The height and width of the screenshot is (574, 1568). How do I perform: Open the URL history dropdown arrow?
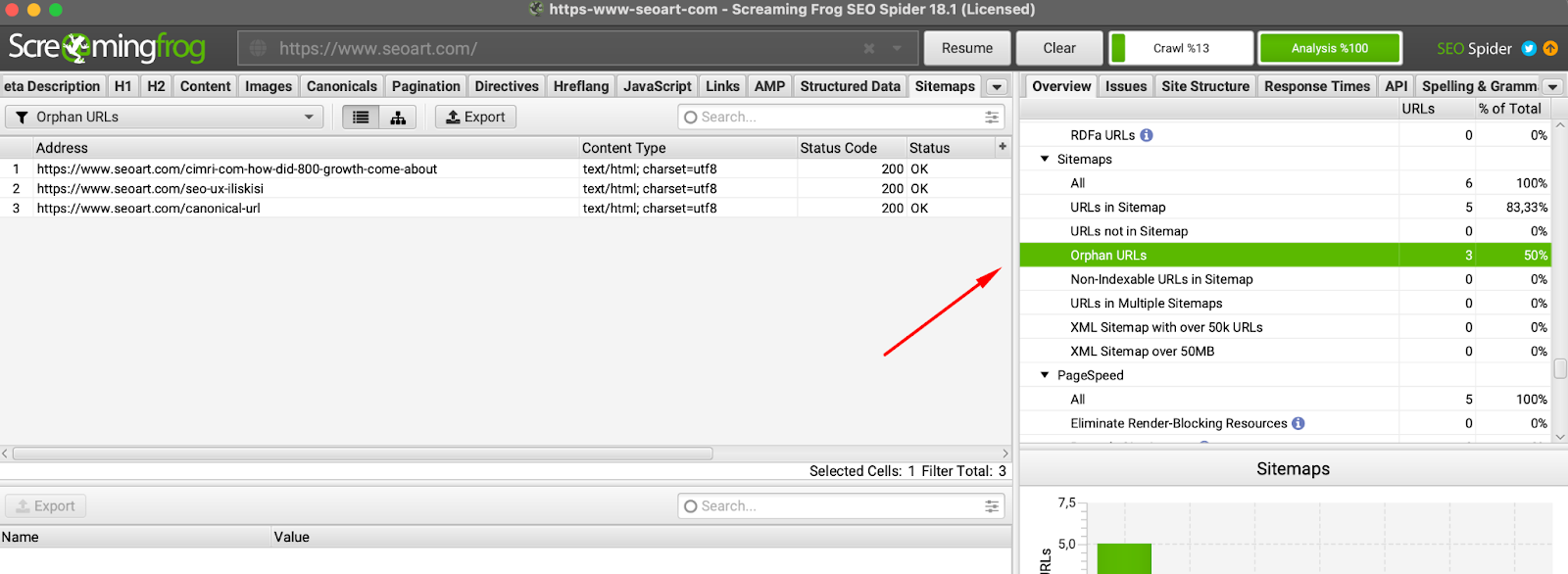tap(897, 48)
